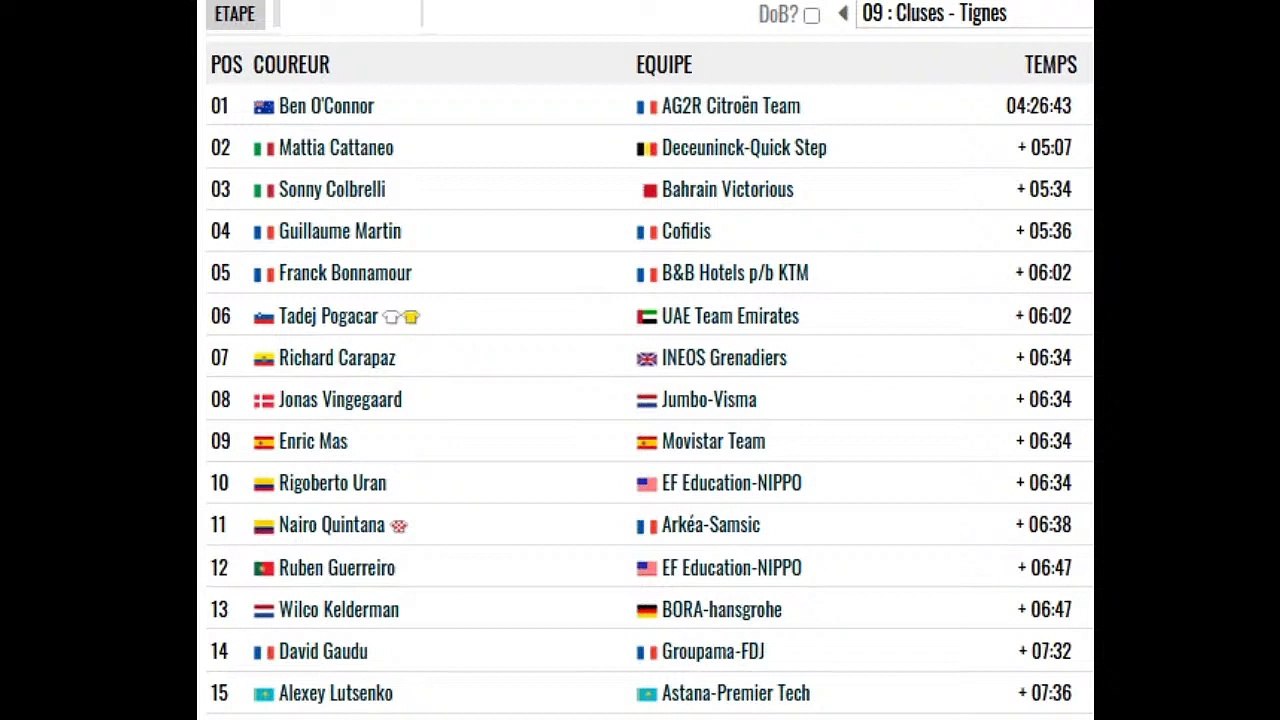Image resolution: width=1280 pixels, height=720 pixels.
Task: Open Sonny Colbrelli's rider link
Action: point(332,190)
